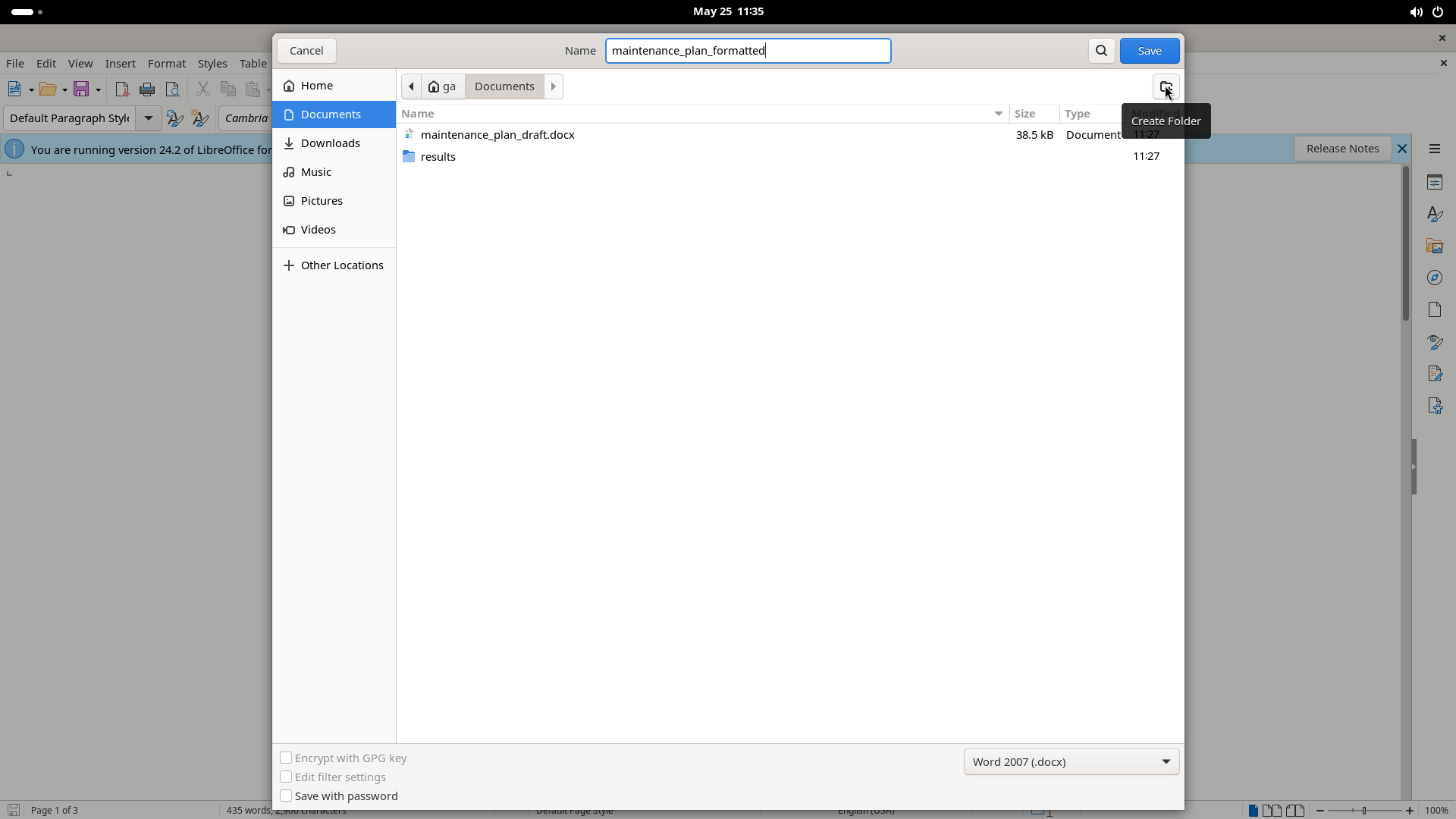Tick Save with password checkbox
This screenshot has height=819, width=1456.
[x=286, y=795]
